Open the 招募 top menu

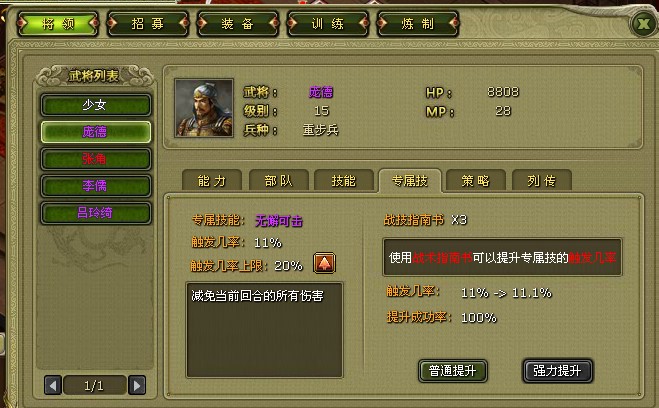tap(148, 24)
